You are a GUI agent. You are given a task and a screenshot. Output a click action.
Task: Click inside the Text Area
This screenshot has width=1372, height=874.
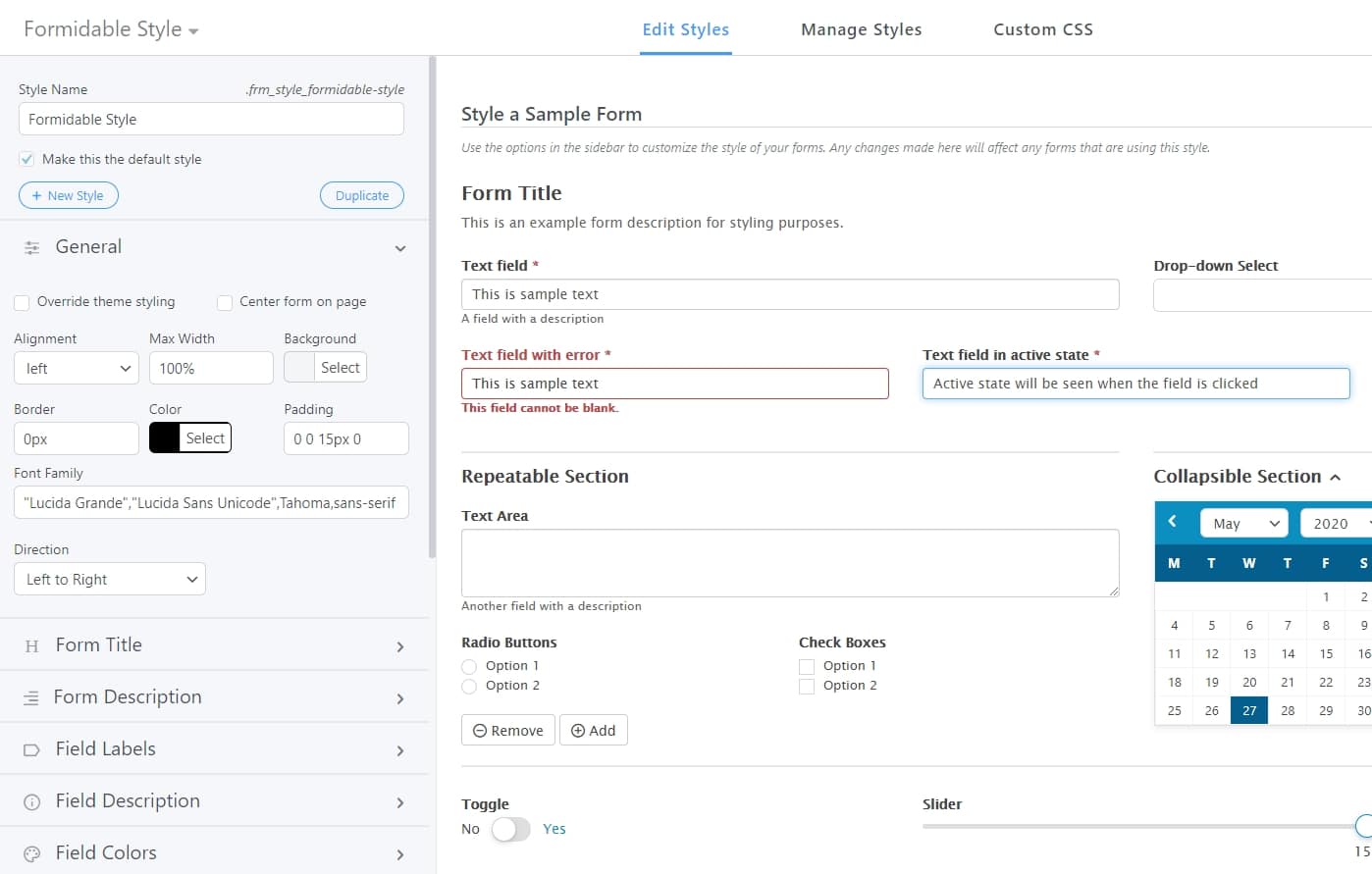click(x=790, y=563)
